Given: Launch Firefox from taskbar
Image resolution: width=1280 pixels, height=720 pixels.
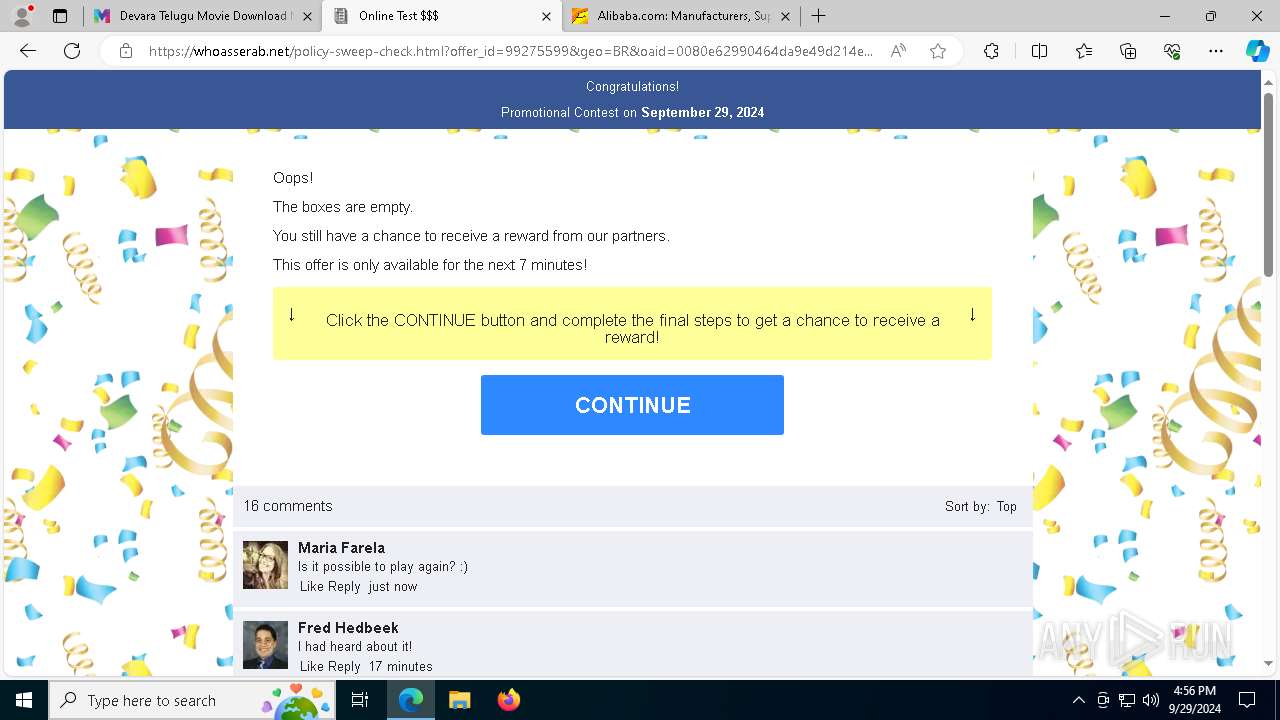Looking at the screenshot, I should 508,700.
